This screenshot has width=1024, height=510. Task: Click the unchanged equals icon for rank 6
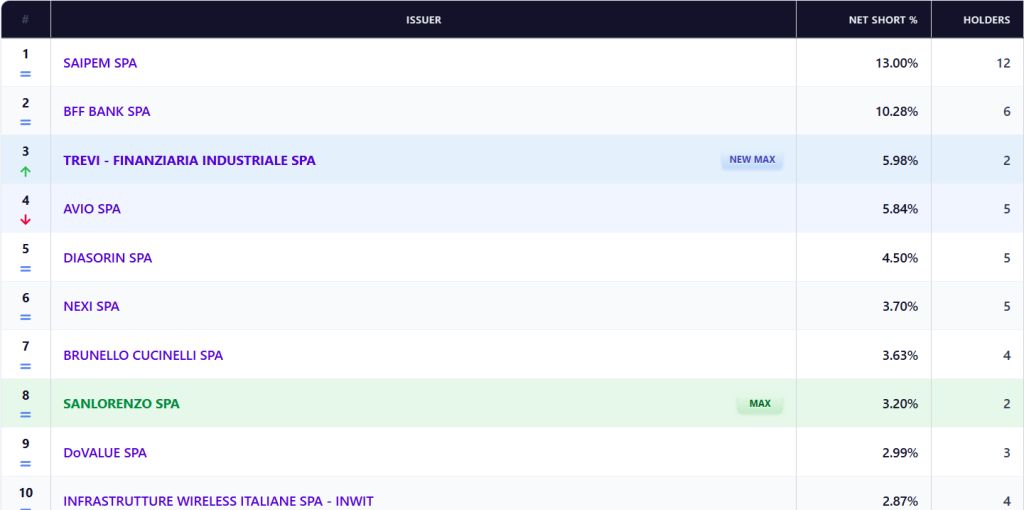point(25,317)
